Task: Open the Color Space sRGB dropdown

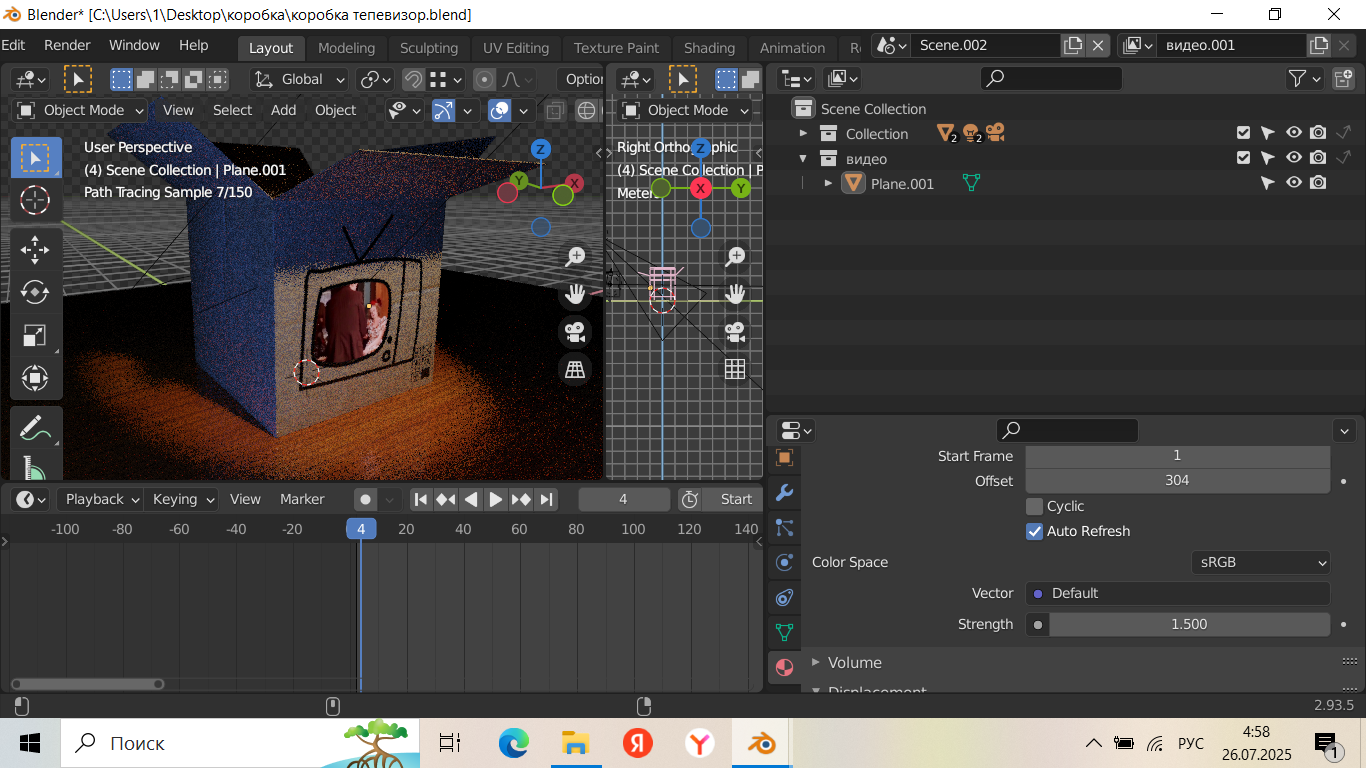Action: pyautogui.click(x=1260, y=562)
